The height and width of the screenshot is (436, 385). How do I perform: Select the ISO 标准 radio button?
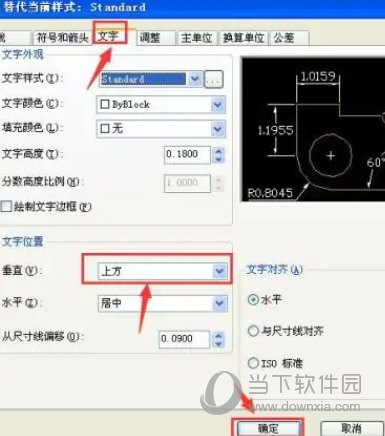[x=253, y=363]
